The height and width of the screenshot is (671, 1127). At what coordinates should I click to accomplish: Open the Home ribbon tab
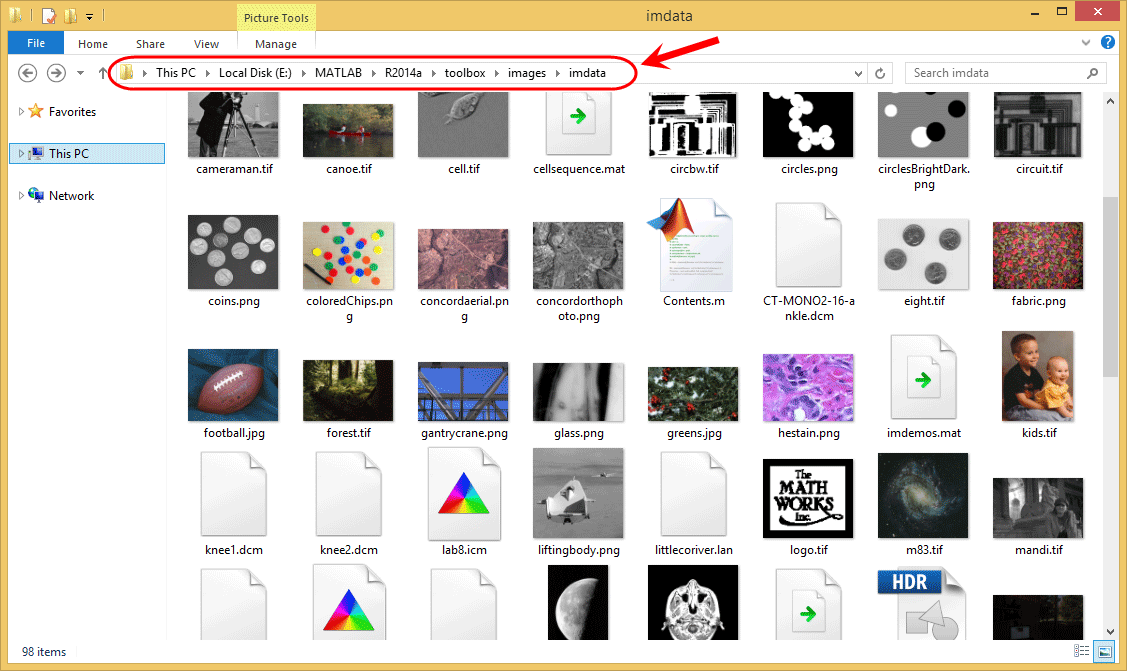(x=93, y=44)
